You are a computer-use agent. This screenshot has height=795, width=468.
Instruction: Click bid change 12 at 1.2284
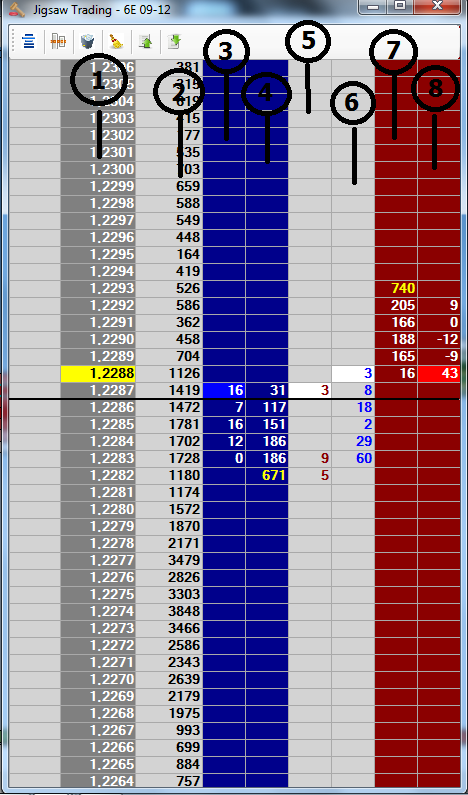[224, 442]
